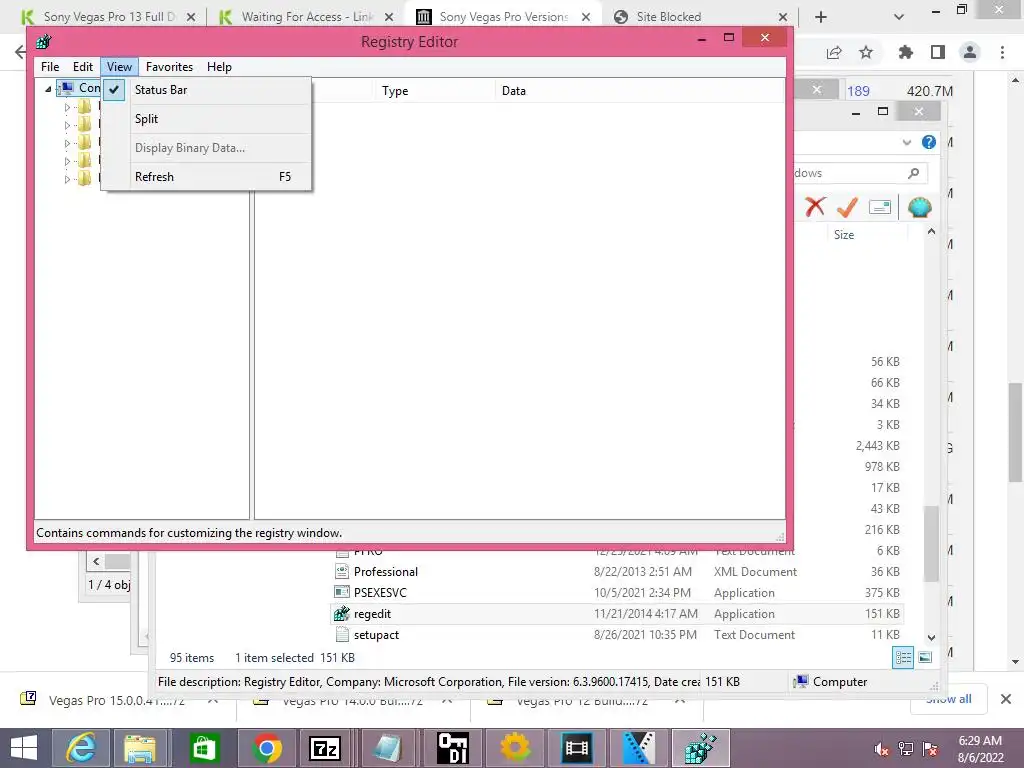Open Explorer help via blue question mark
The height and width of the screenshot is (768, 1024).
click(929, 142)
